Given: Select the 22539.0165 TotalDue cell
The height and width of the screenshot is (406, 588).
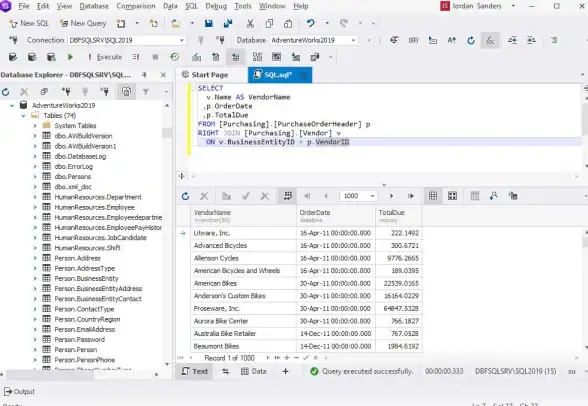Looking at the screenshot, I should 399,283.
